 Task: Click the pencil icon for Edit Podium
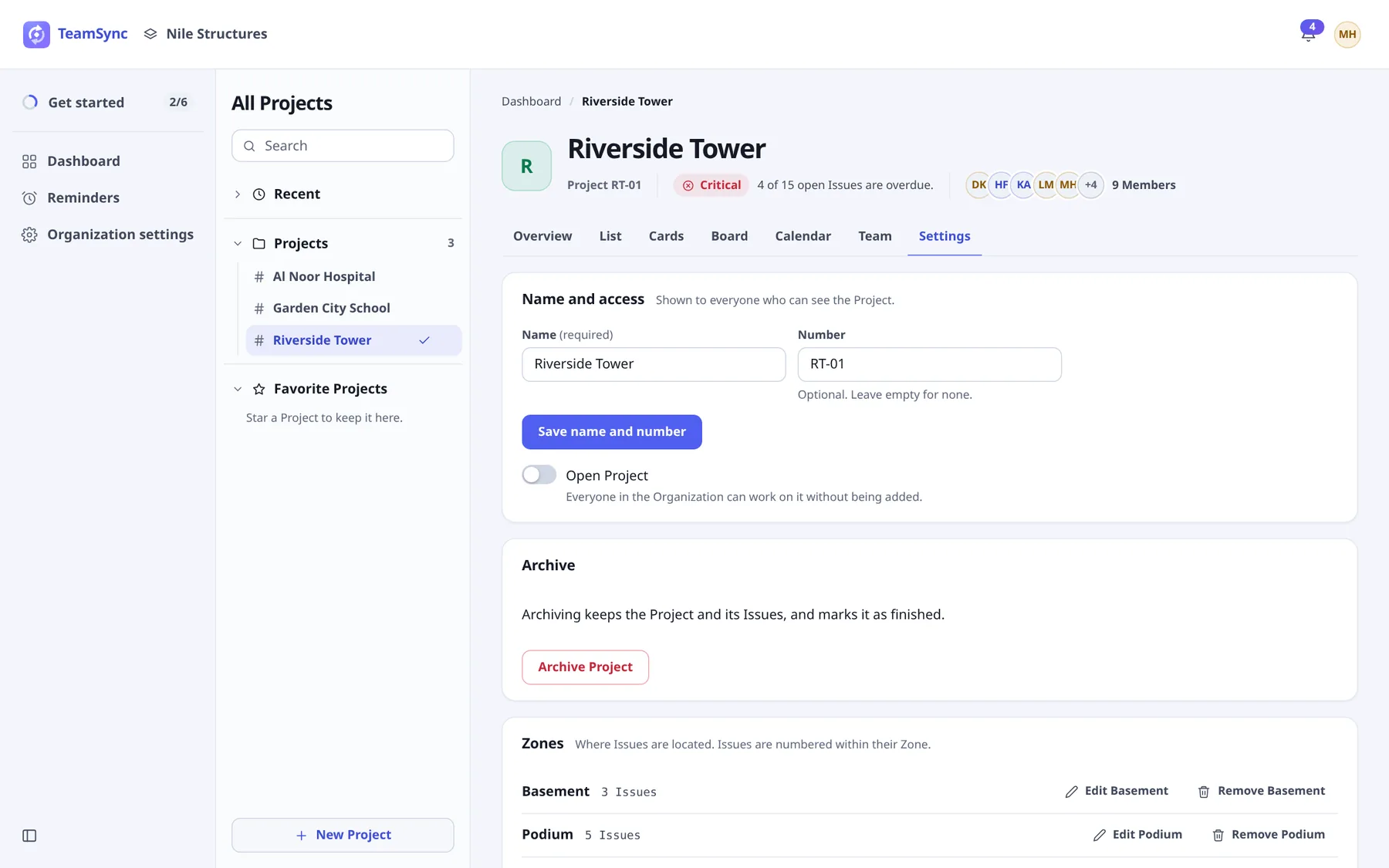coord(1099,835)
